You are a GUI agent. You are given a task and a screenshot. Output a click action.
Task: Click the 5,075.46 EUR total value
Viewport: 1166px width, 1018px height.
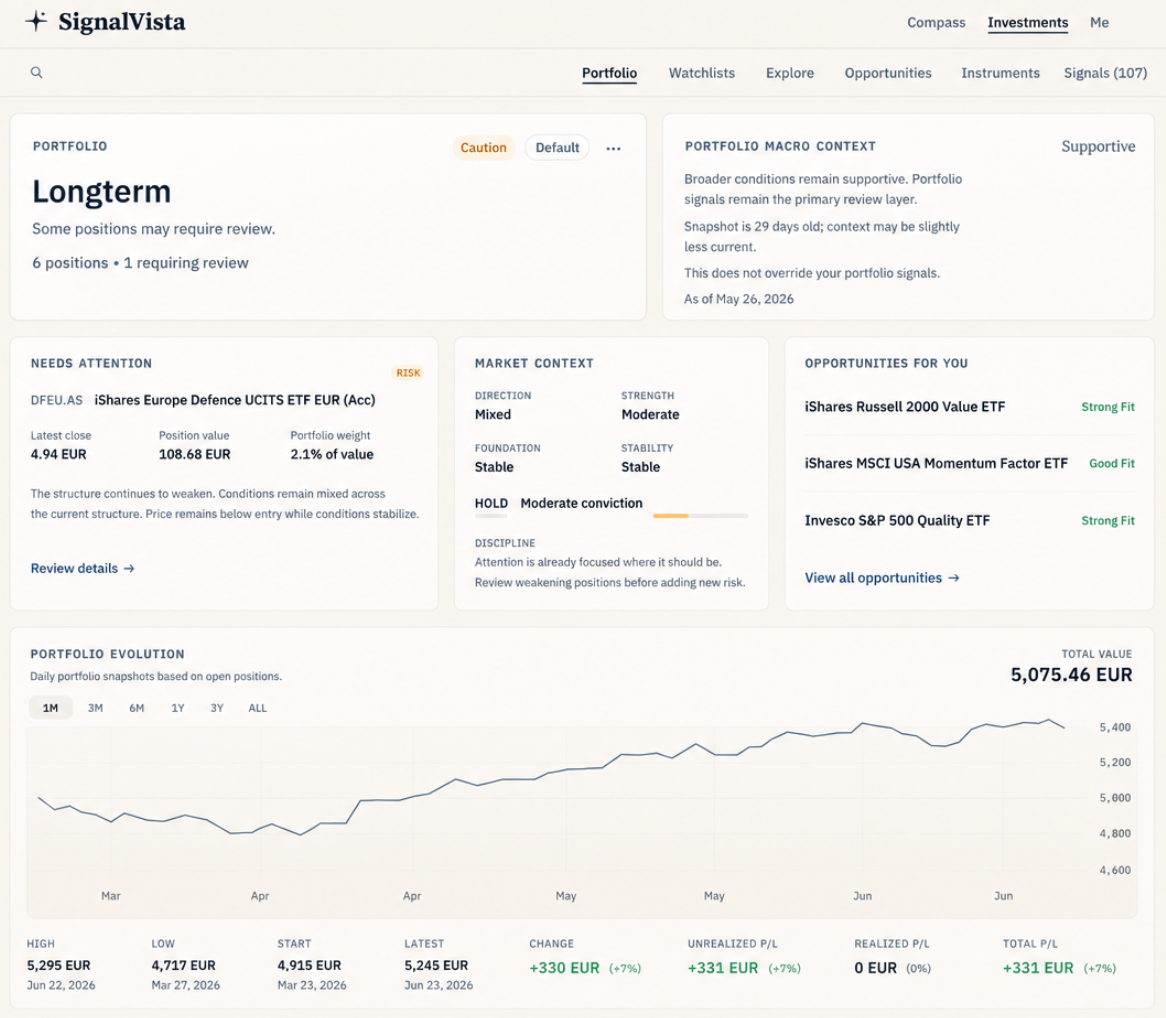click(x=1071, y=675)
